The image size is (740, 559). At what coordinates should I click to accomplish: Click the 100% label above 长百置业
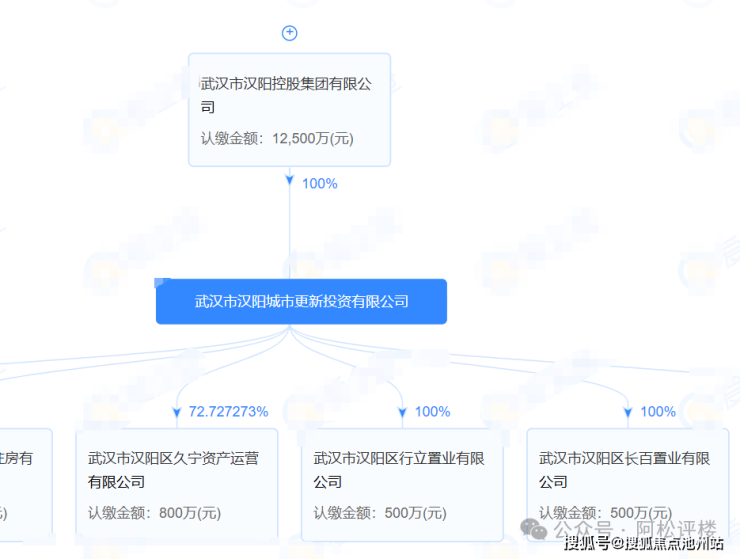(658, 412)
